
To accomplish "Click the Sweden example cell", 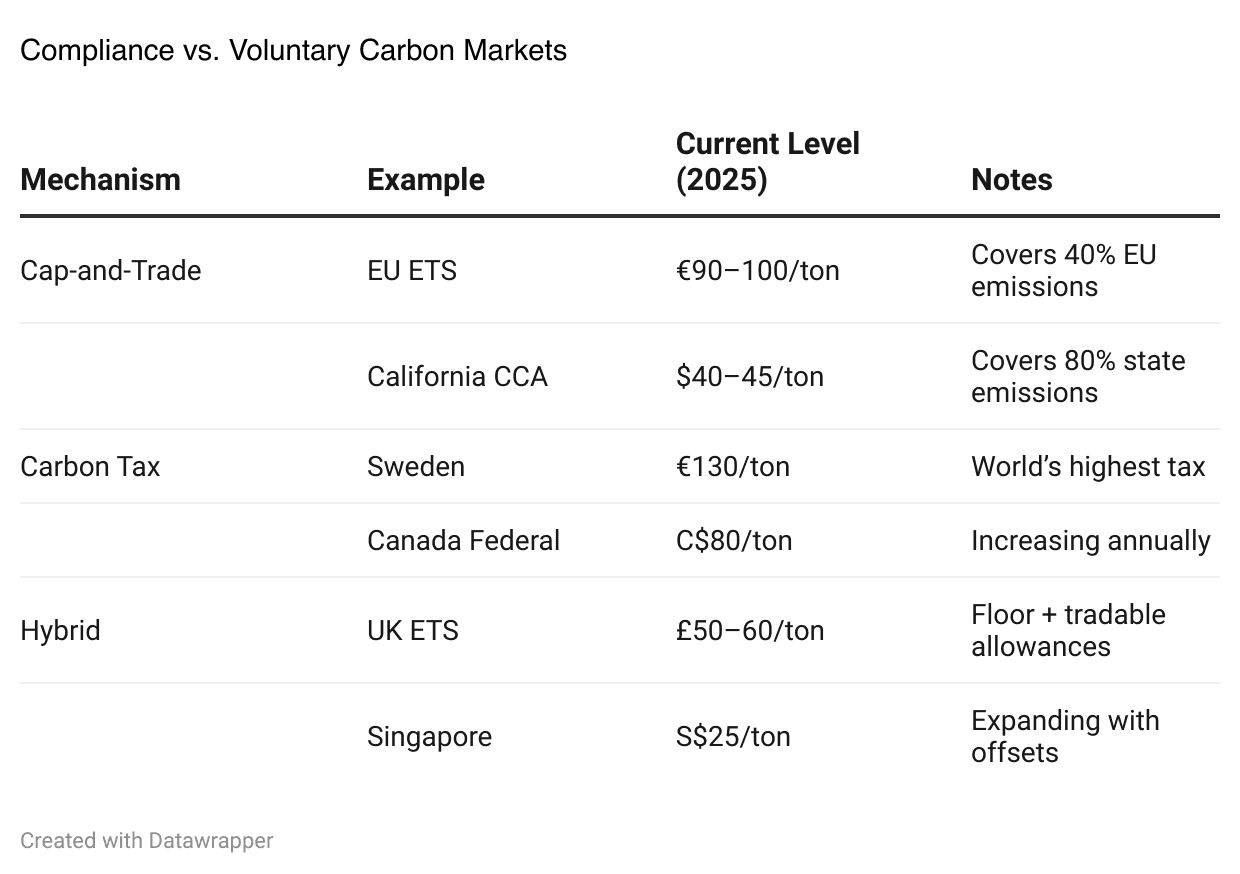I will click(x=415, y=467).
